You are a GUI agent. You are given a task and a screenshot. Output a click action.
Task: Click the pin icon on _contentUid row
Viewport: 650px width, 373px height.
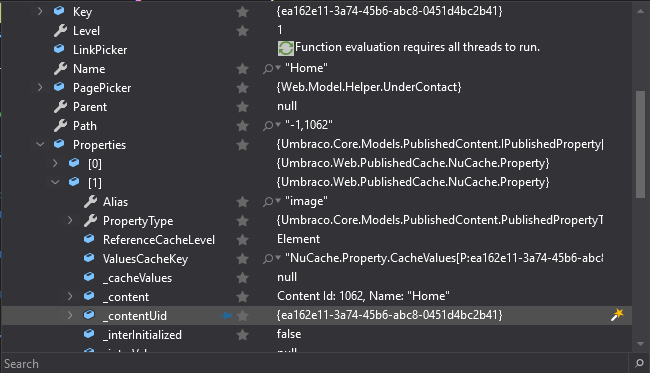point(226,316)
